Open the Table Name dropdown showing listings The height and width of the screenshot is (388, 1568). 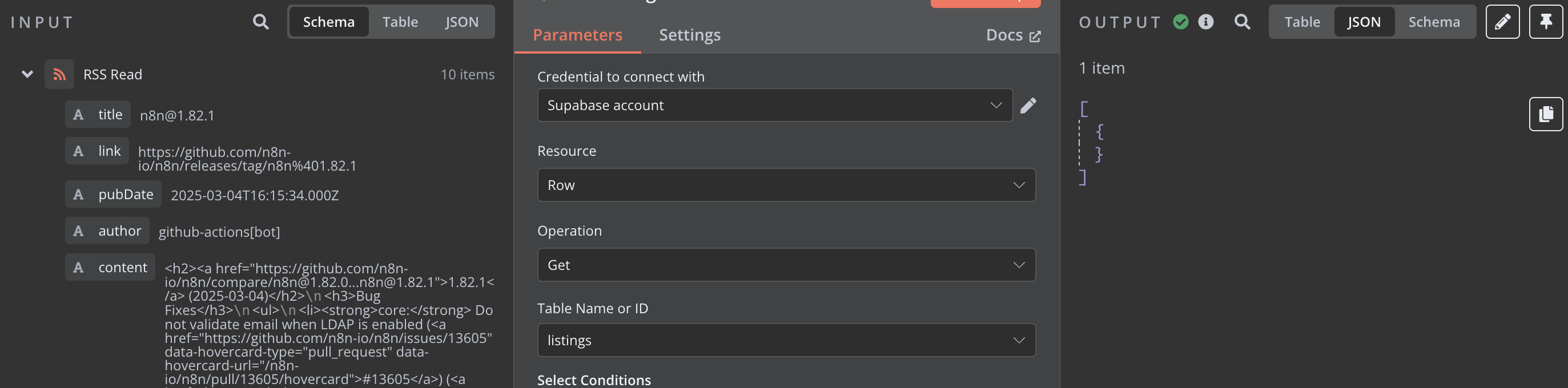pyautogui.click(x=785, y=340)
